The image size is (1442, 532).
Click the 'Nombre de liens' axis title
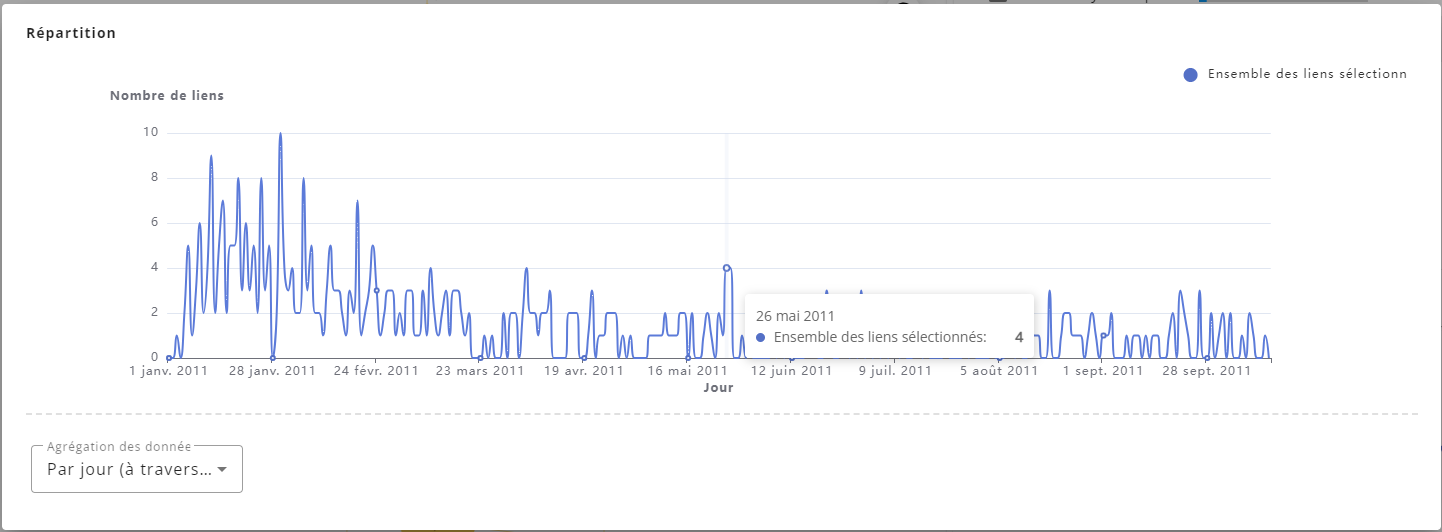167,96
